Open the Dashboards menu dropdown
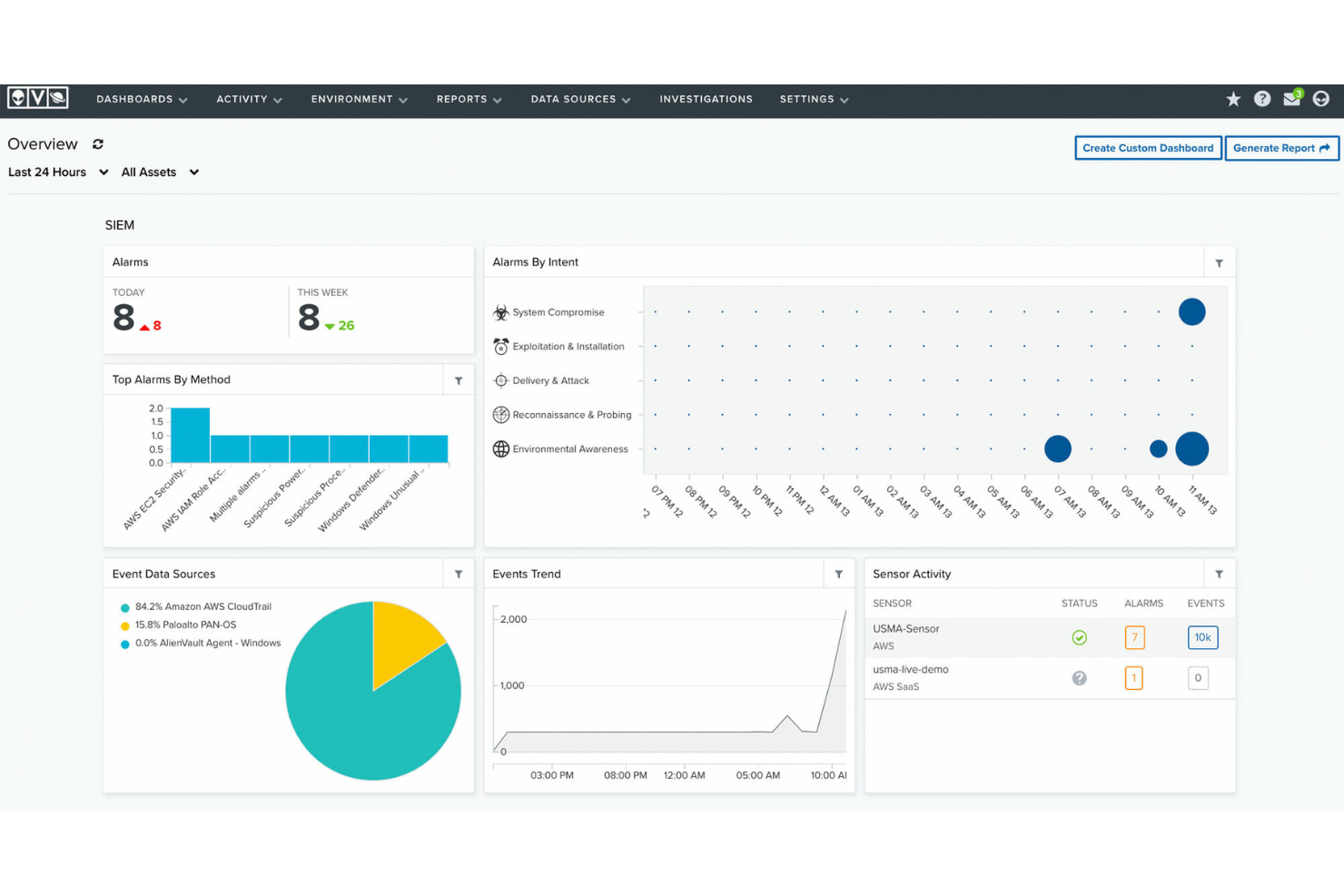The width and height of the screenshot is (1344, 896). pyautogui.click(x=142, y=100)
